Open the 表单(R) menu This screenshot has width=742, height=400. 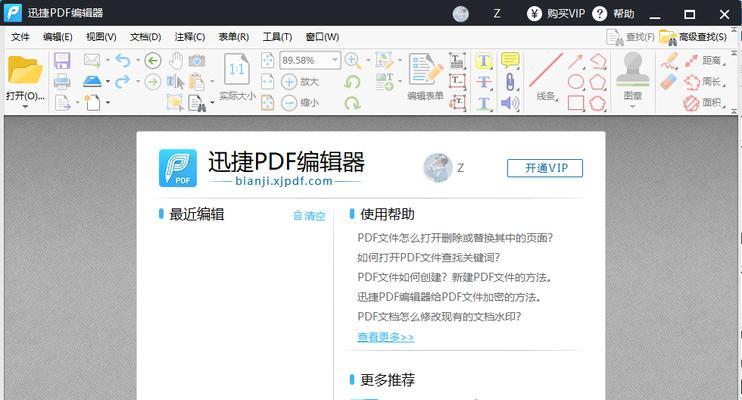tap(233, 37)
